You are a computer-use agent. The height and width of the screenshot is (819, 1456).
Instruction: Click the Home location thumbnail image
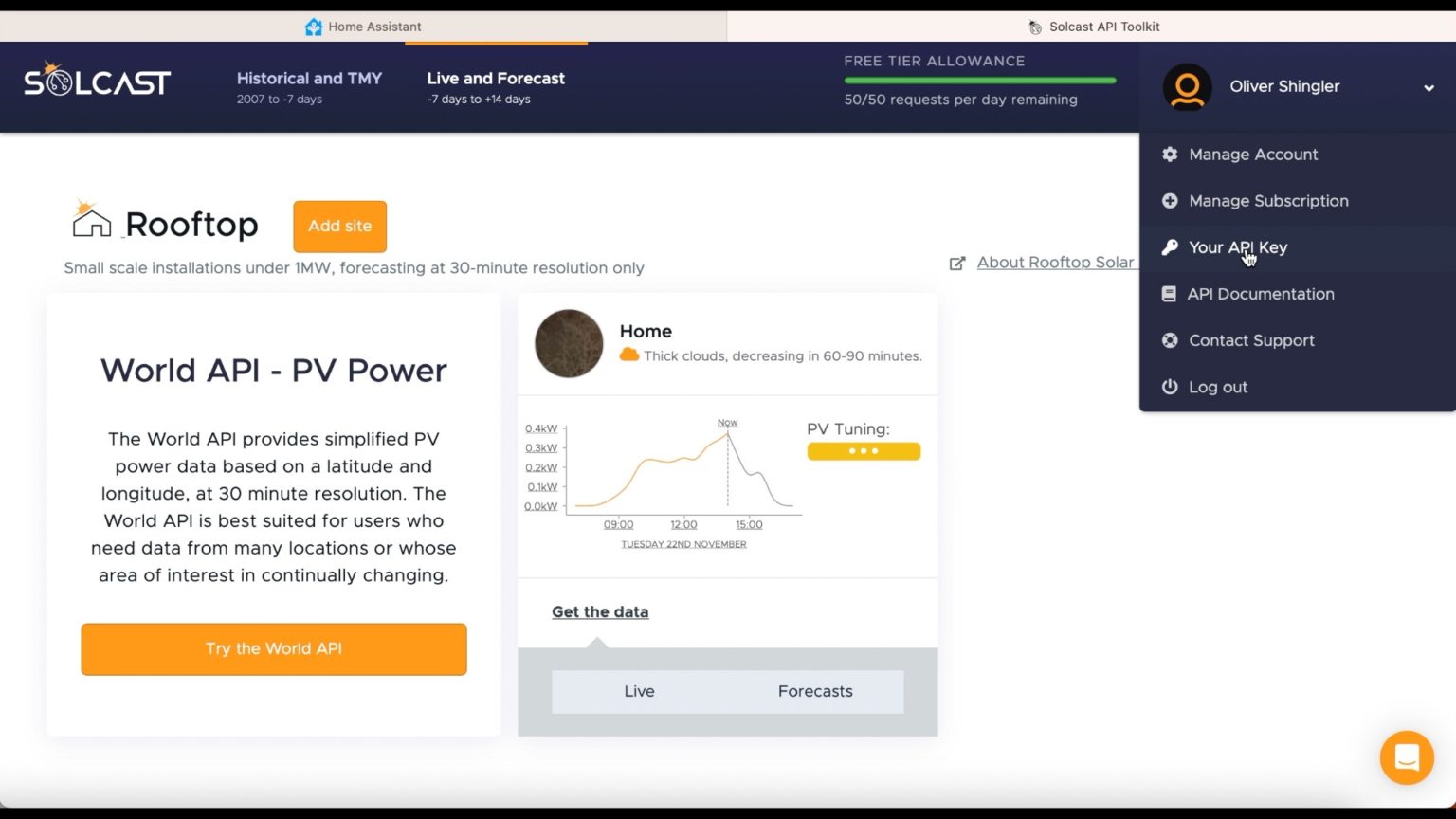(x=568, y=343)
